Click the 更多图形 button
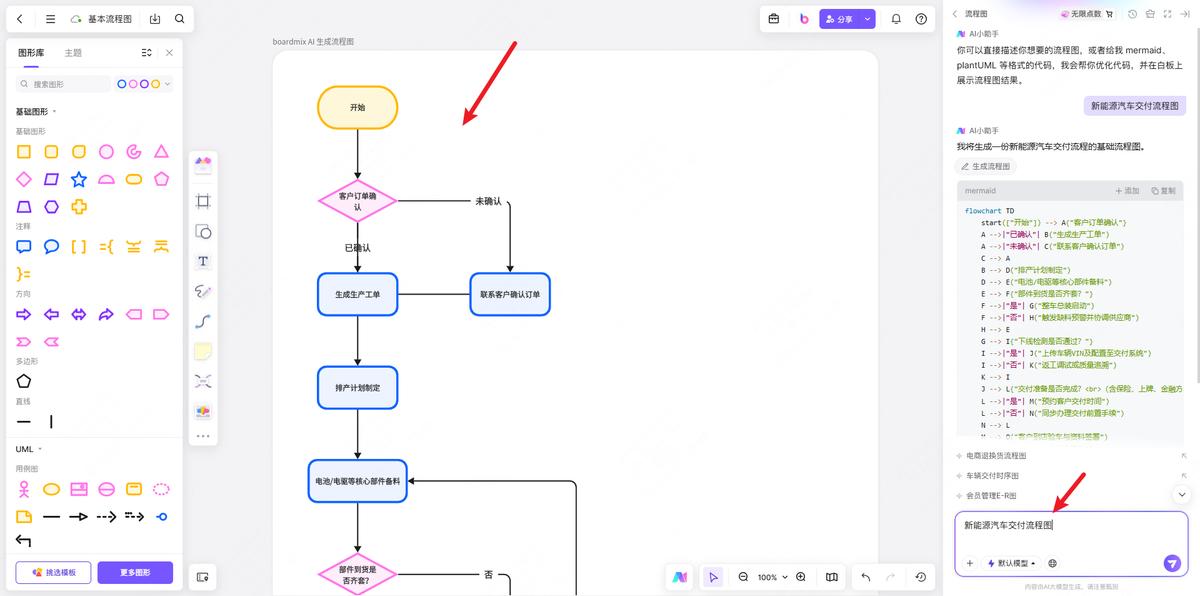 pyautogui.click(x=135, y=572)
